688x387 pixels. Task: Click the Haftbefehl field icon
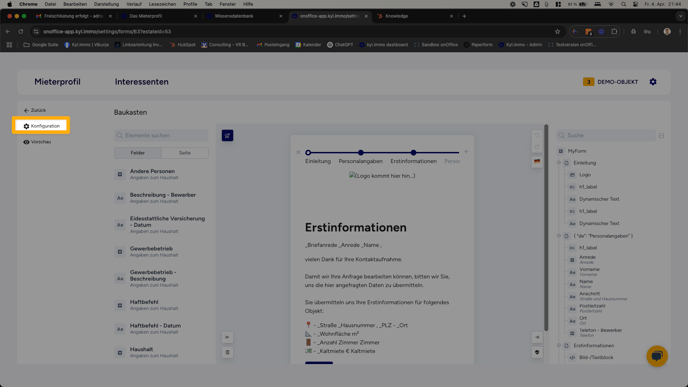120,305
